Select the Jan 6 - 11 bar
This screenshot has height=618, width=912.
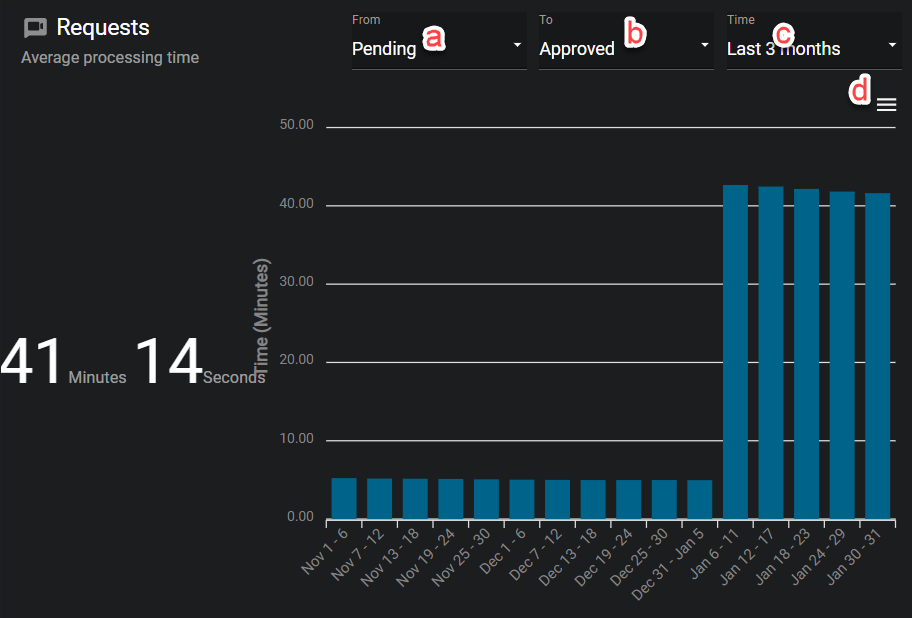coord(735,352)
